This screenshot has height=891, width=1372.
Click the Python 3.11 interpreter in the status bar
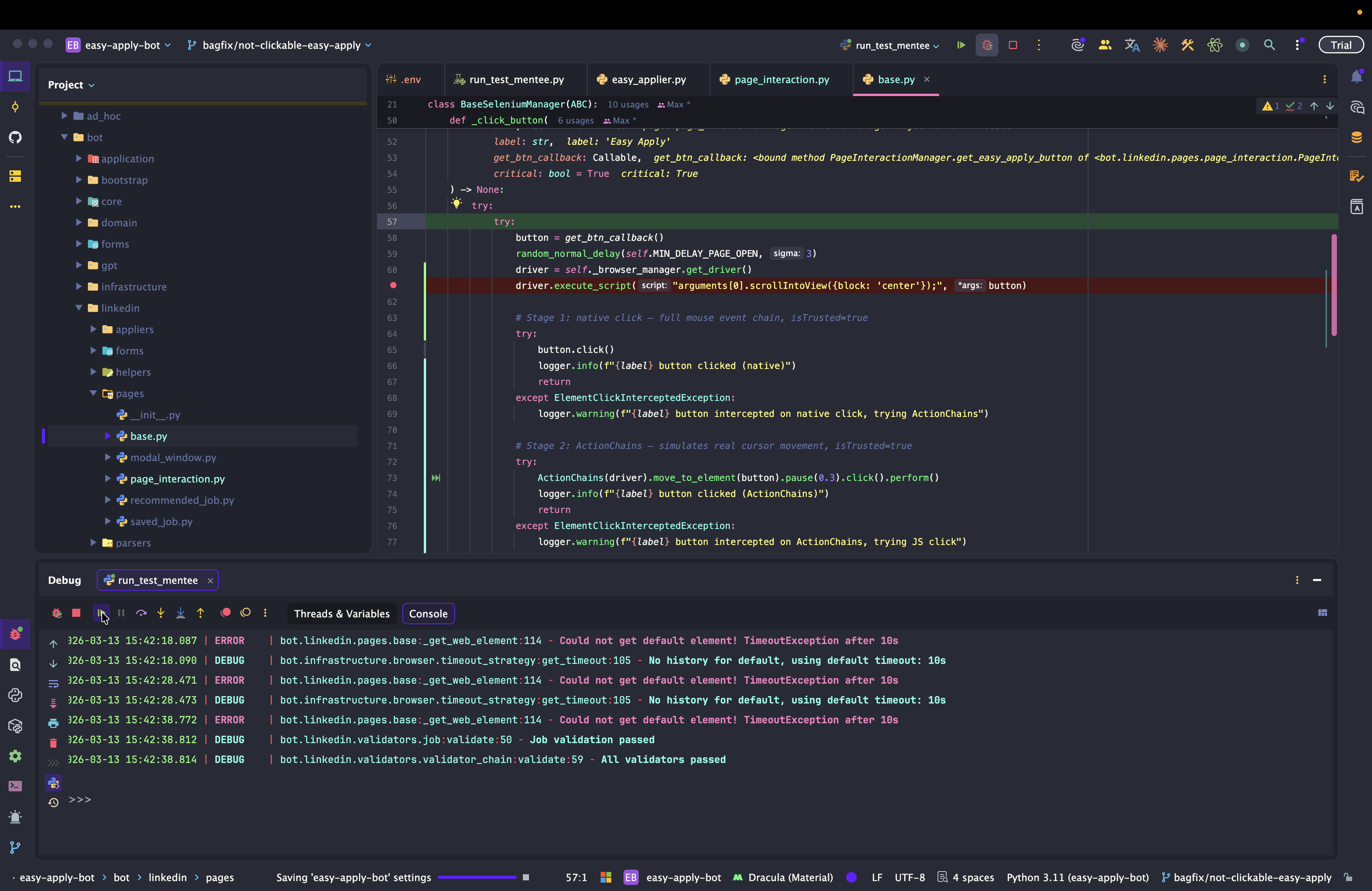(1077, 877)
